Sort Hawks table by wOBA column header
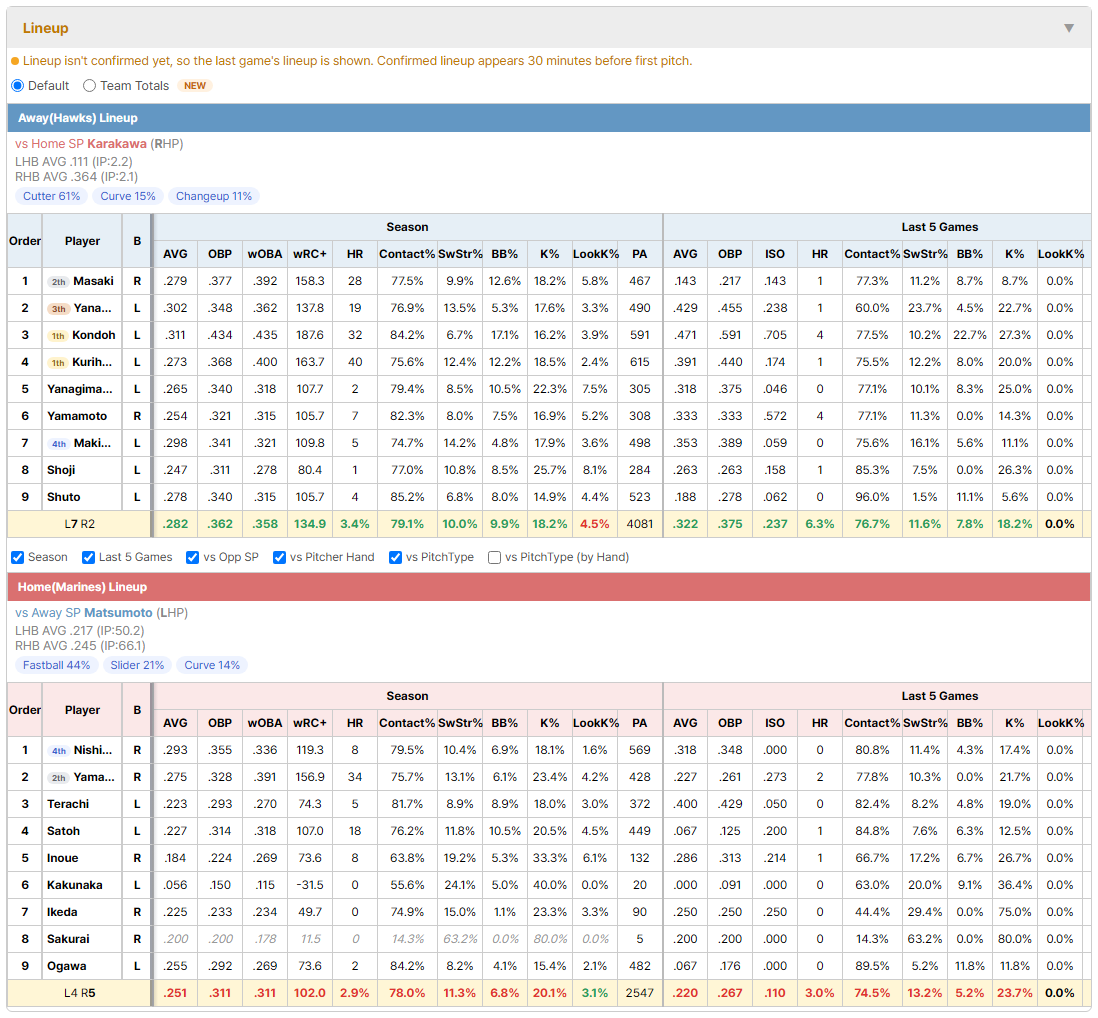 [x=265, y=254]
